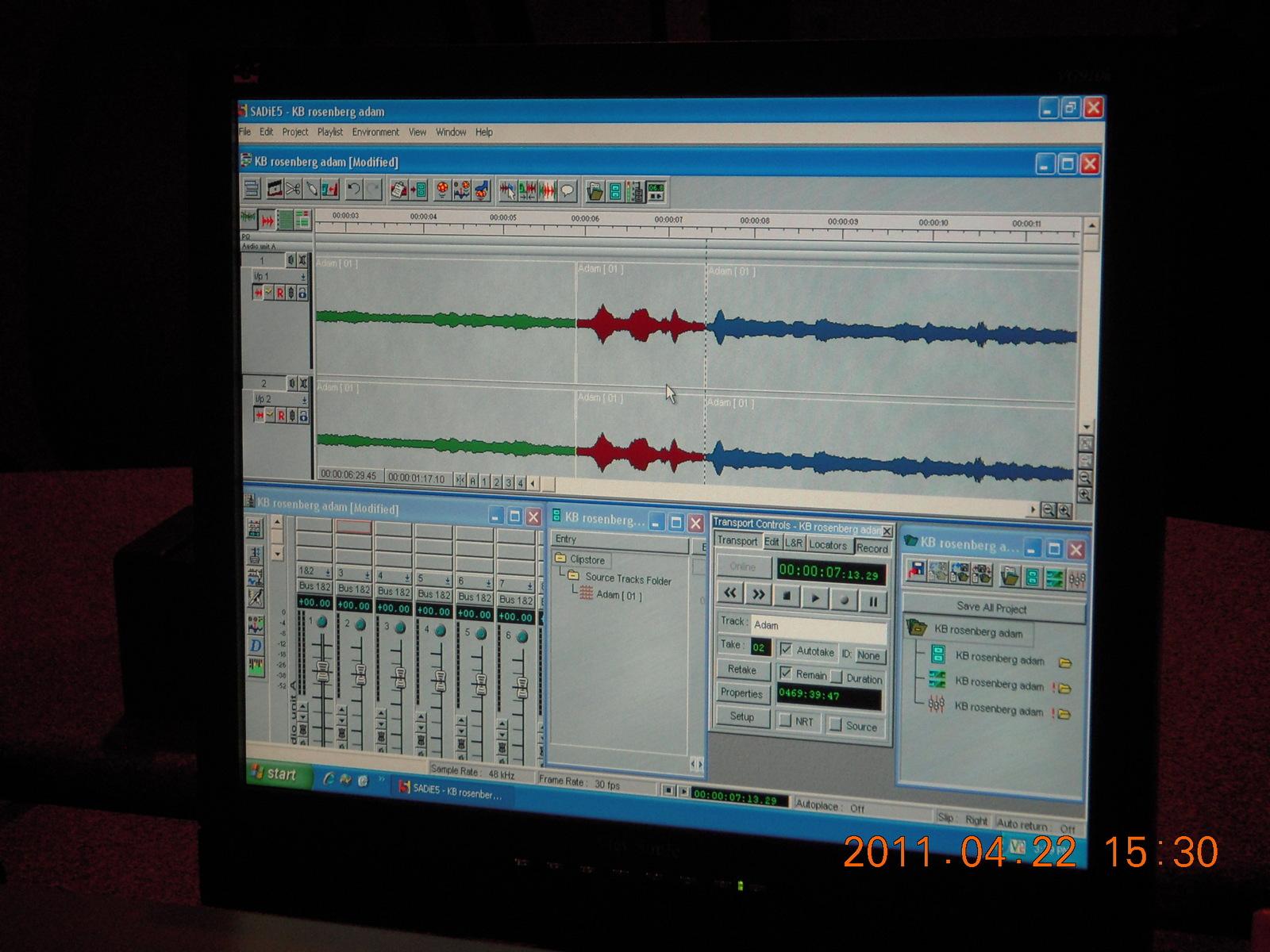Image resolution: width=1270 pixels, height=952 pixels.
Task: Click the clipboard paste icon in playlist toolbar
Action: point(398,190)
